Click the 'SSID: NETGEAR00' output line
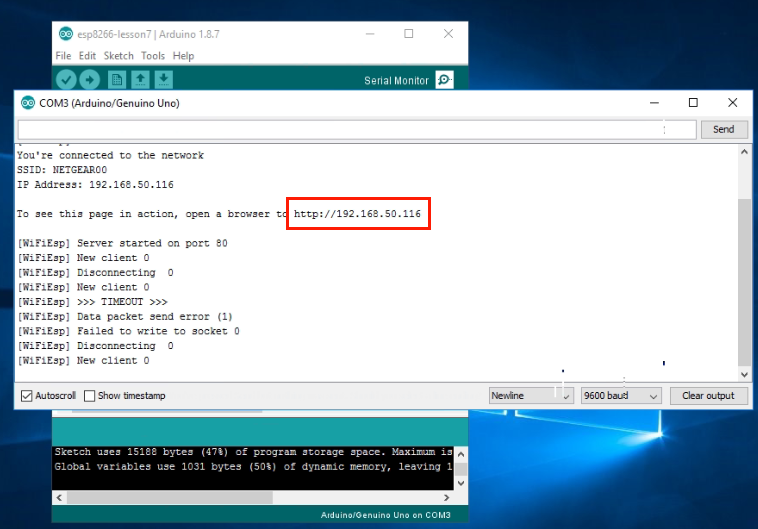Image resolution: width=758 pixels, height=529 pixels. (62, 170)
